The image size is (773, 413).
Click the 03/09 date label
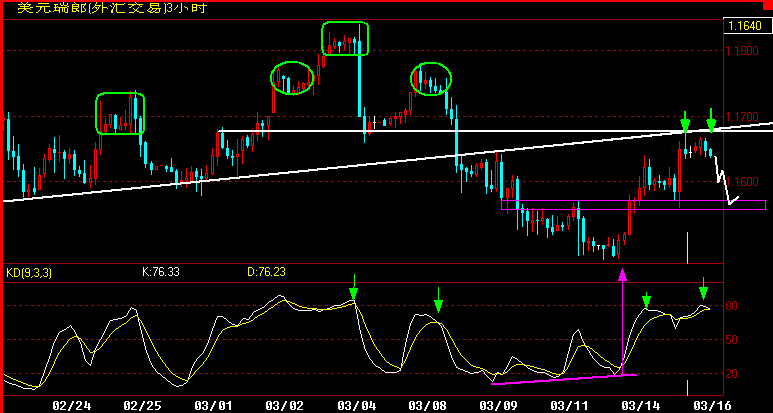tap(498, 405)
